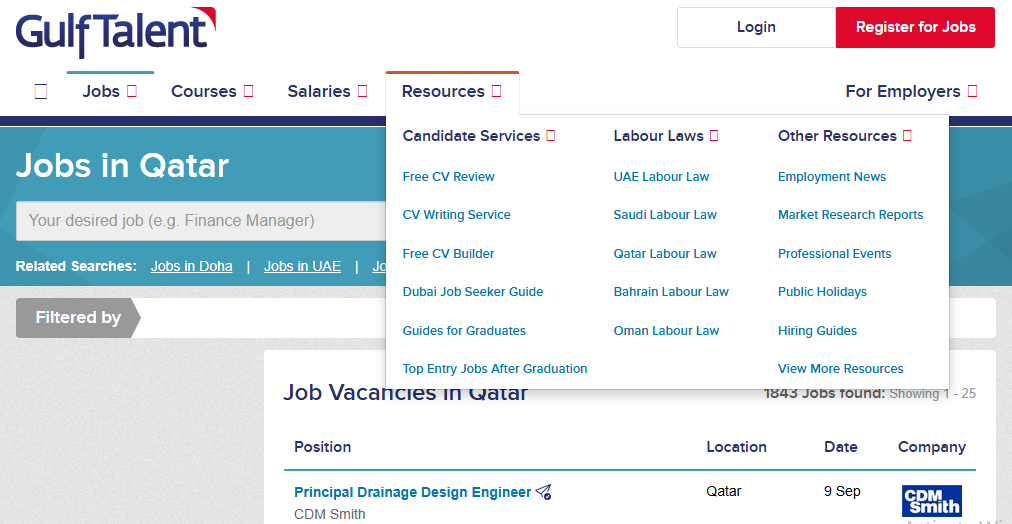Click Register for Jobs button
1012x524 pixels.
pyautogui.click(x=915, y=27)
